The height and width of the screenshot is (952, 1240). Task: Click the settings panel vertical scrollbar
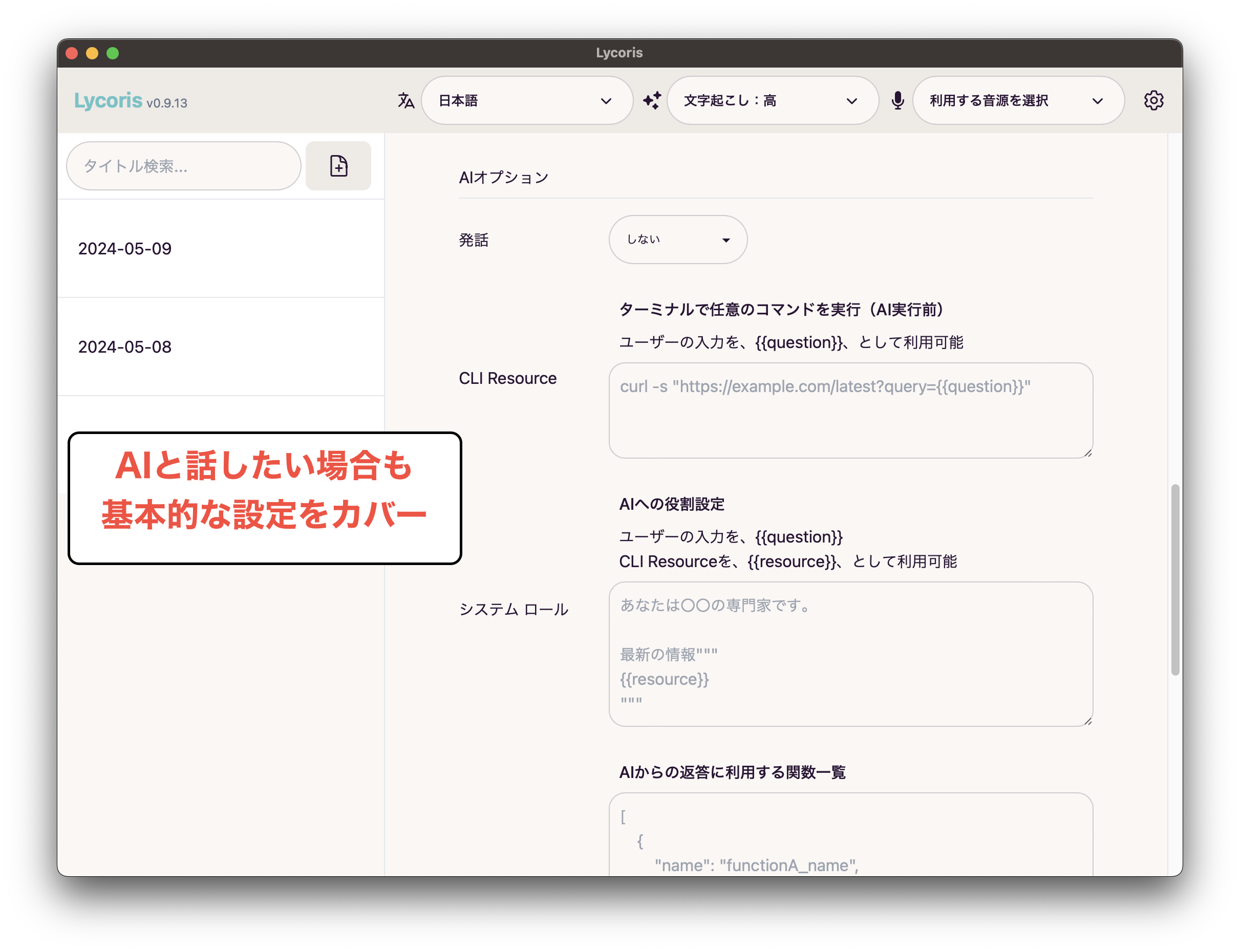click(x=1175, y=579)
